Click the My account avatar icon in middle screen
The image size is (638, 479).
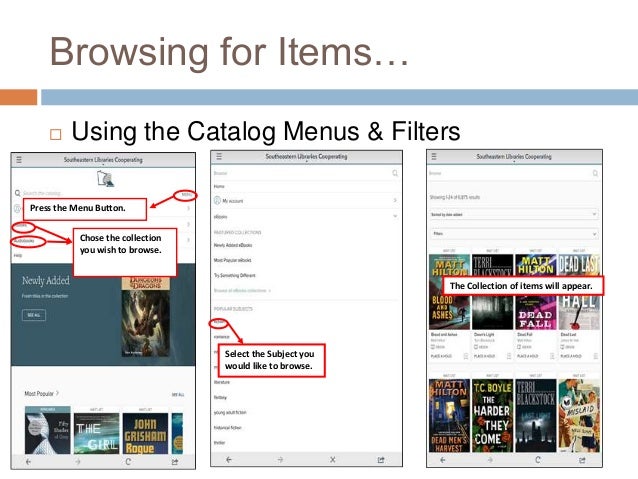[x=217, y=201]
